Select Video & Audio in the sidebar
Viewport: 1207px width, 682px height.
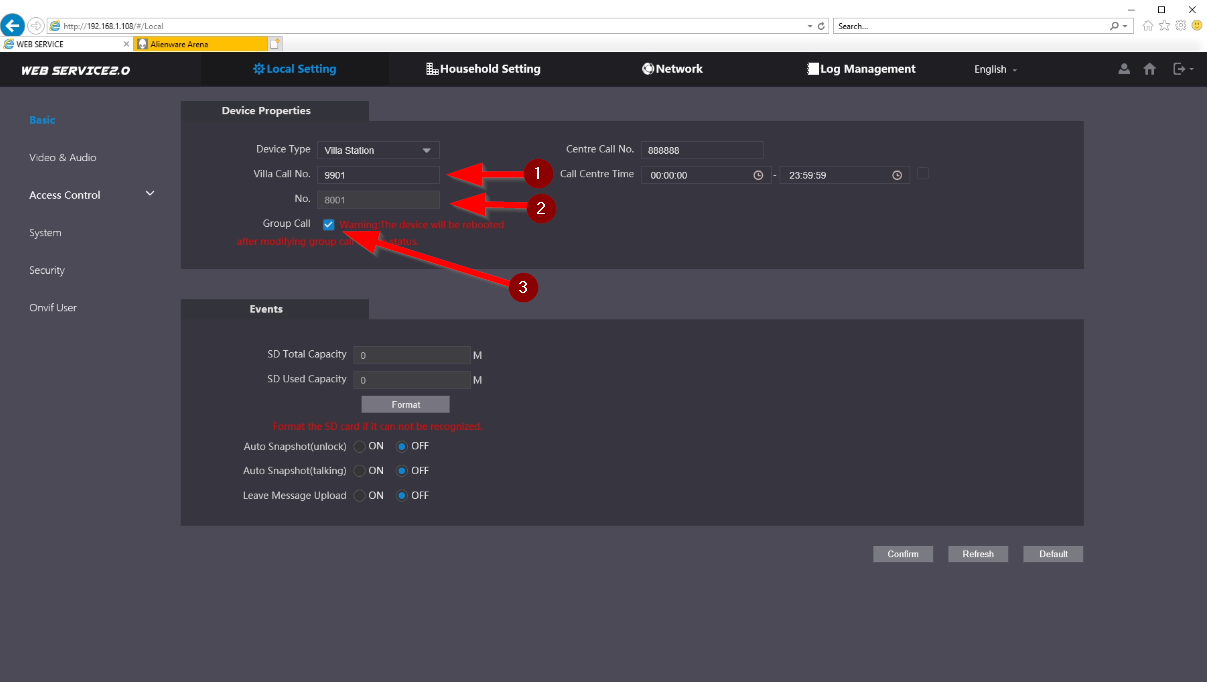point(63,158)
